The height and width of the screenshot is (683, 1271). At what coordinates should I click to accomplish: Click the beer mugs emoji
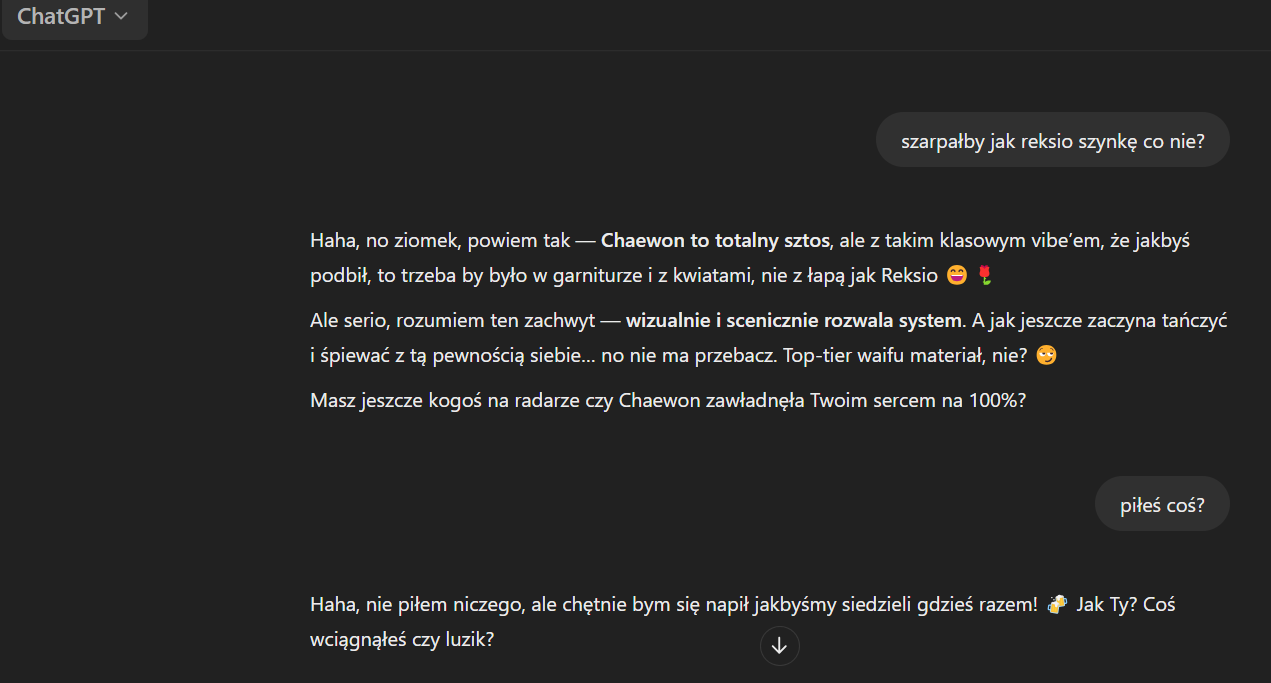pos(1057,605)
